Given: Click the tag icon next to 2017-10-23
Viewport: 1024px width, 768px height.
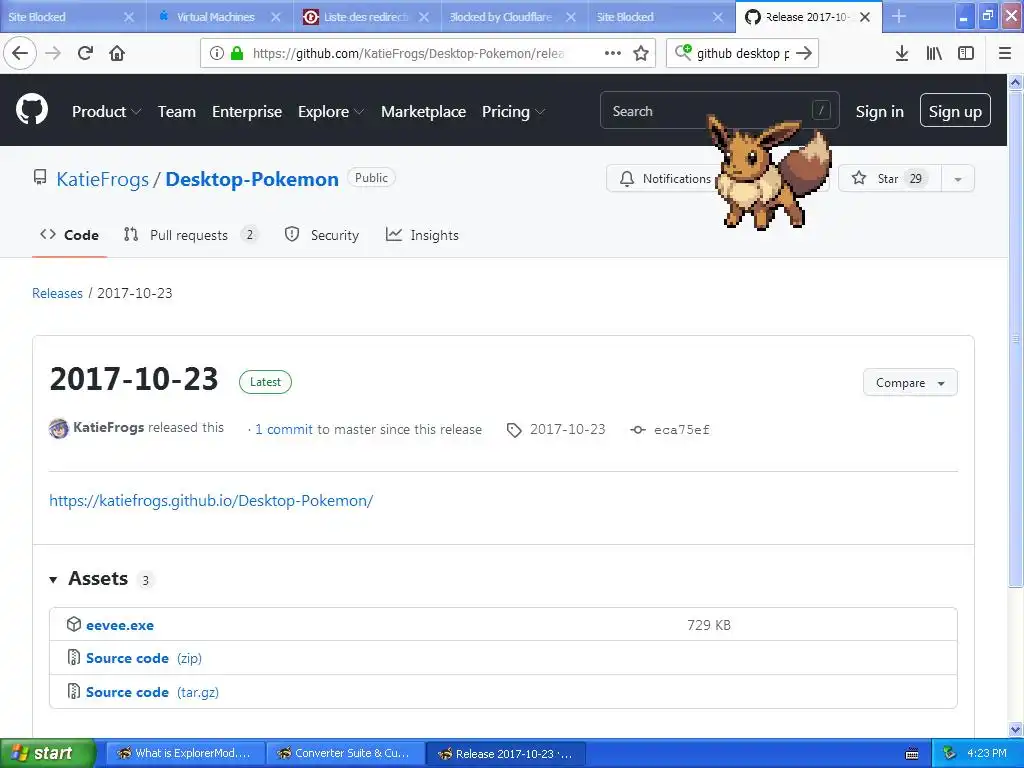Looking at the screenshot, I should tap(514, 430).
